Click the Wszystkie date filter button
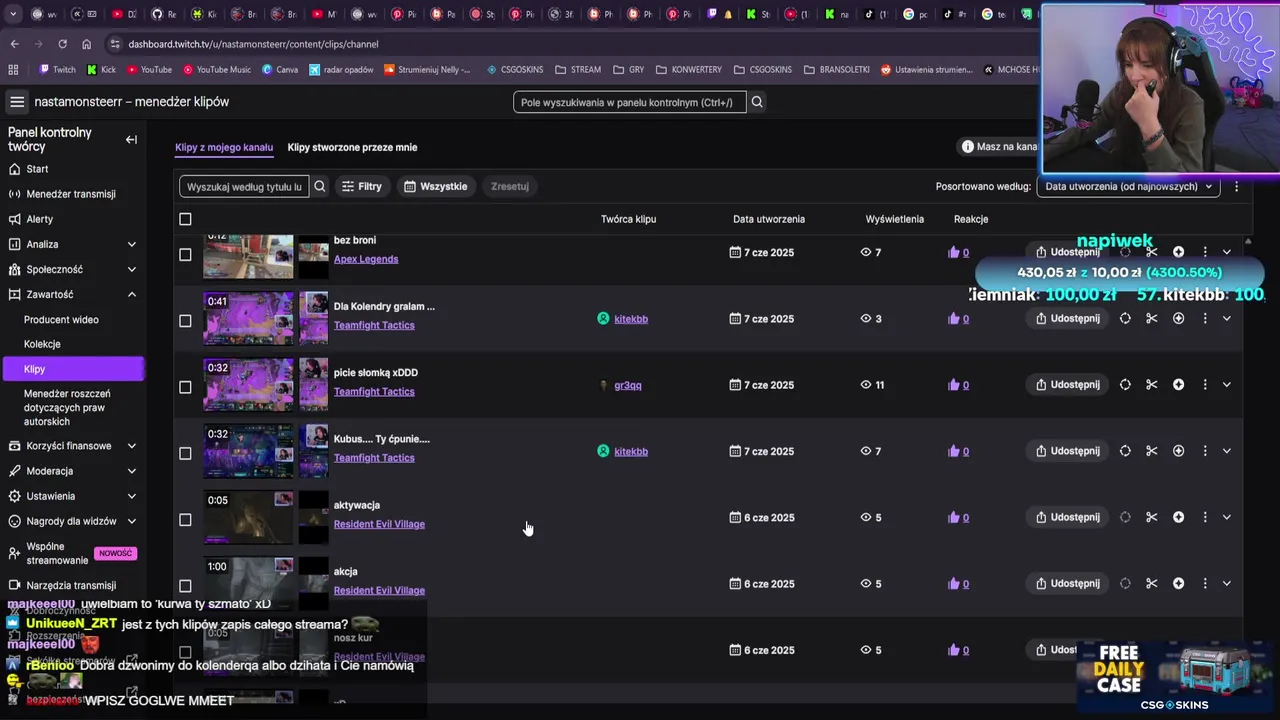The height and width of the screenshot is (720, 1280). [x=436, y=186]
